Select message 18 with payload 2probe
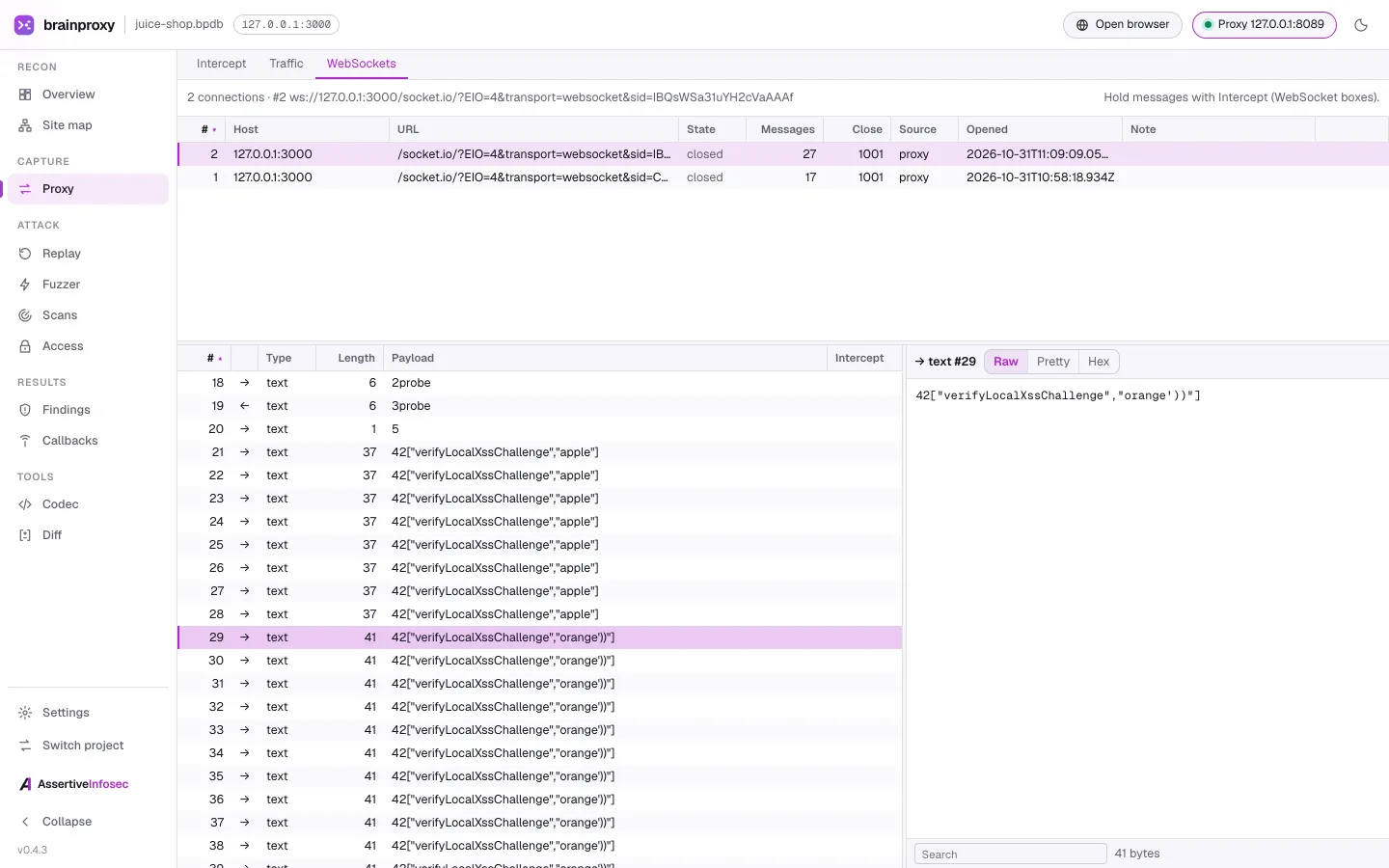The image size is (1389, 868). coord(539,383)
